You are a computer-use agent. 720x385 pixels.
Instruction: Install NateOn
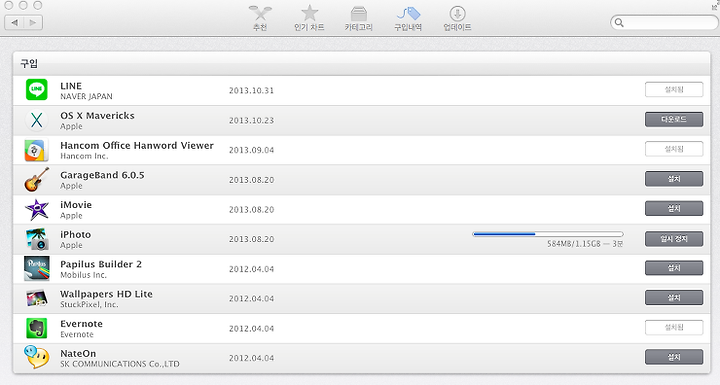[674, 357]
